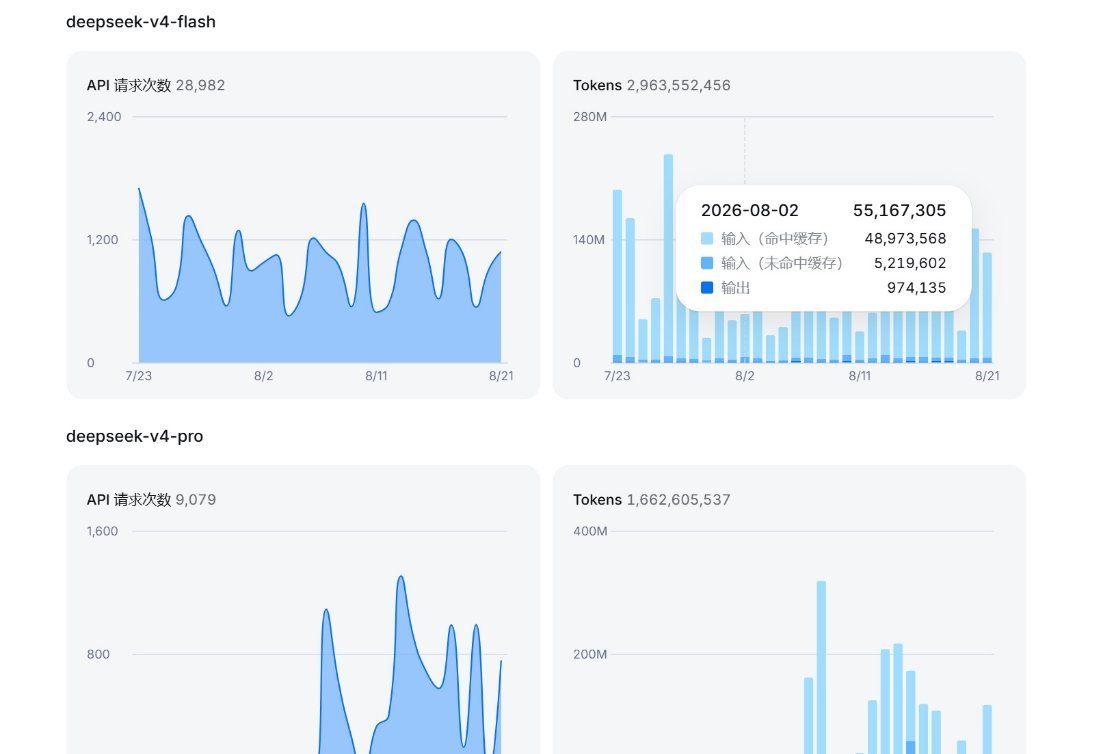Image resolution: width=1116 pixels, height=754 pixels.
Task: Click the light blue cached-input legend swatch
Action: 707,239
